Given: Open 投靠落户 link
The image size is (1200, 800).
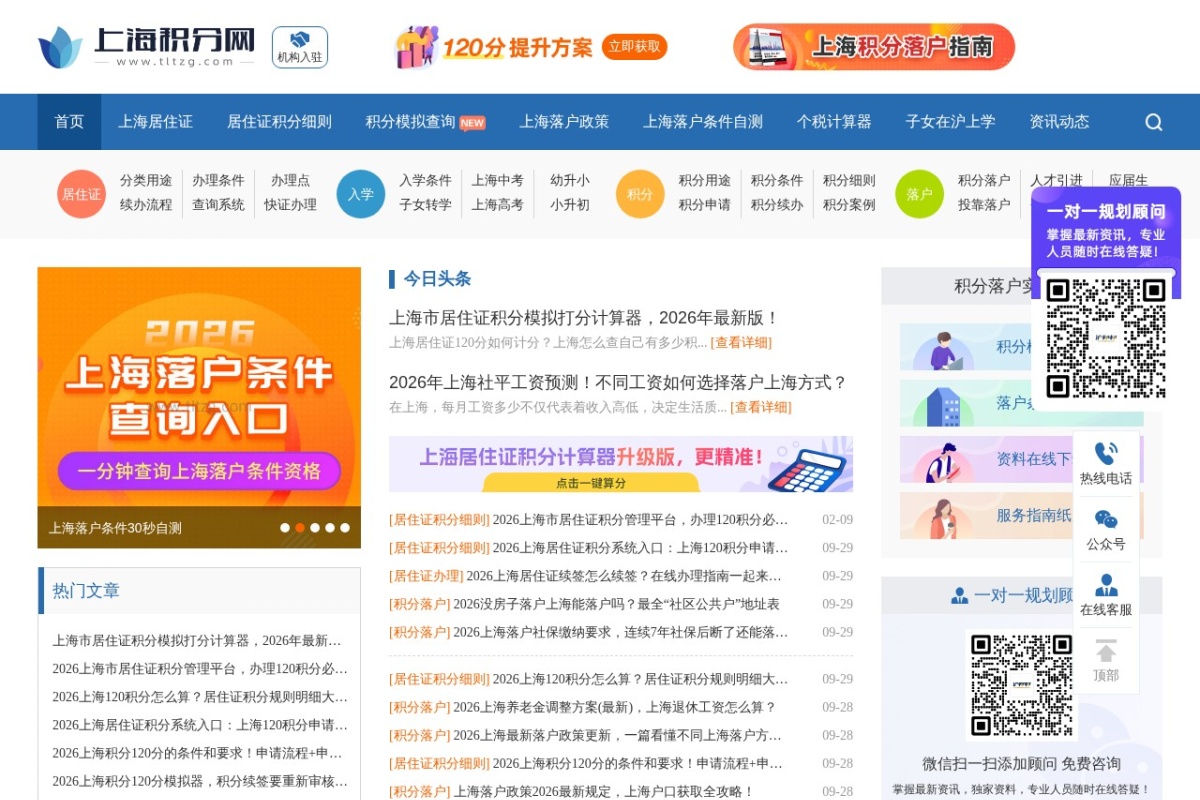Looking at the screenshot, I should [984, 205].
